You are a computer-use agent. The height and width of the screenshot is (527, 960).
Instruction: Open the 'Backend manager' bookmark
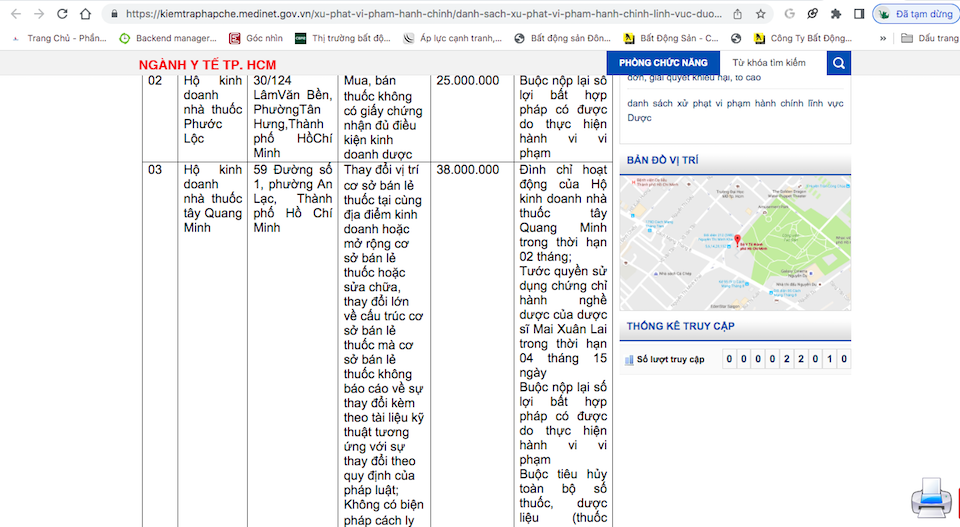click(168, 38)
